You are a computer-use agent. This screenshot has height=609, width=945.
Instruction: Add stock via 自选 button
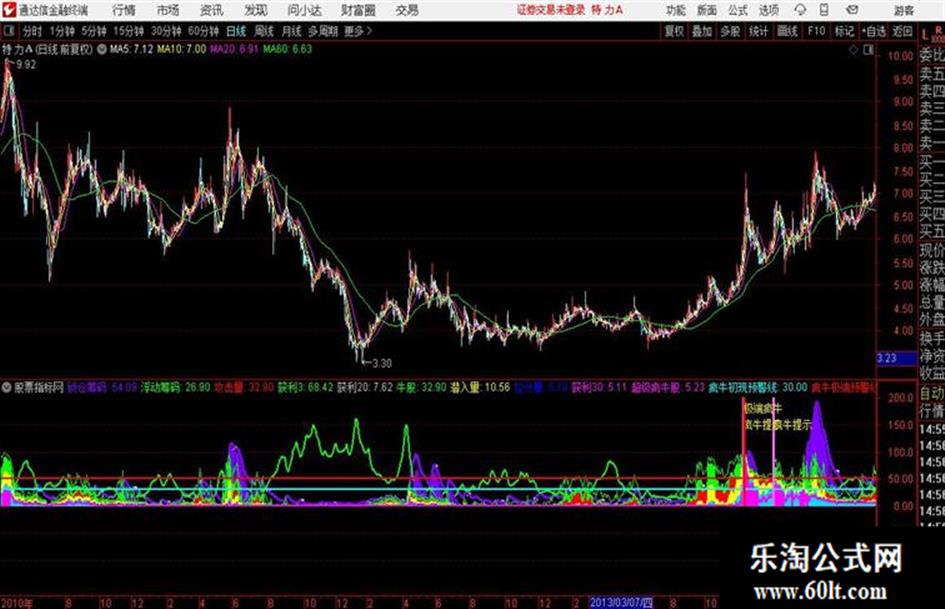874,31
